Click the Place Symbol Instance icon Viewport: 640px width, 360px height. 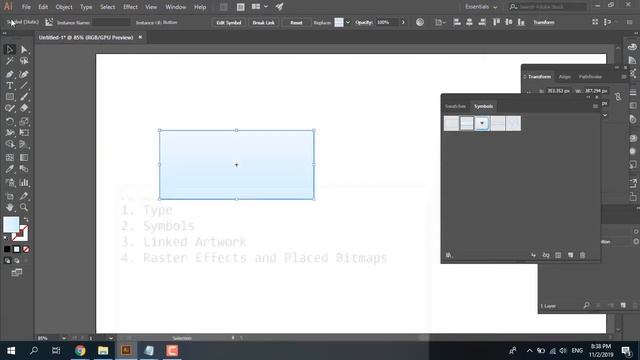point(533,255)
